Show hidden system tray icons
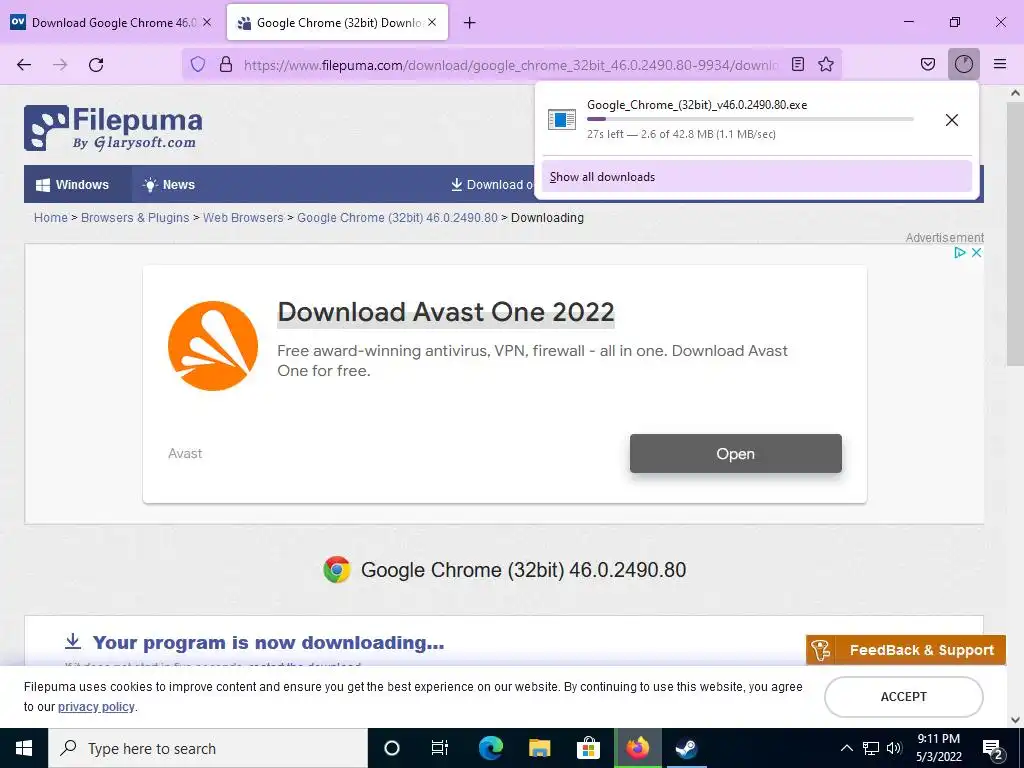 (x=846, y=748)
